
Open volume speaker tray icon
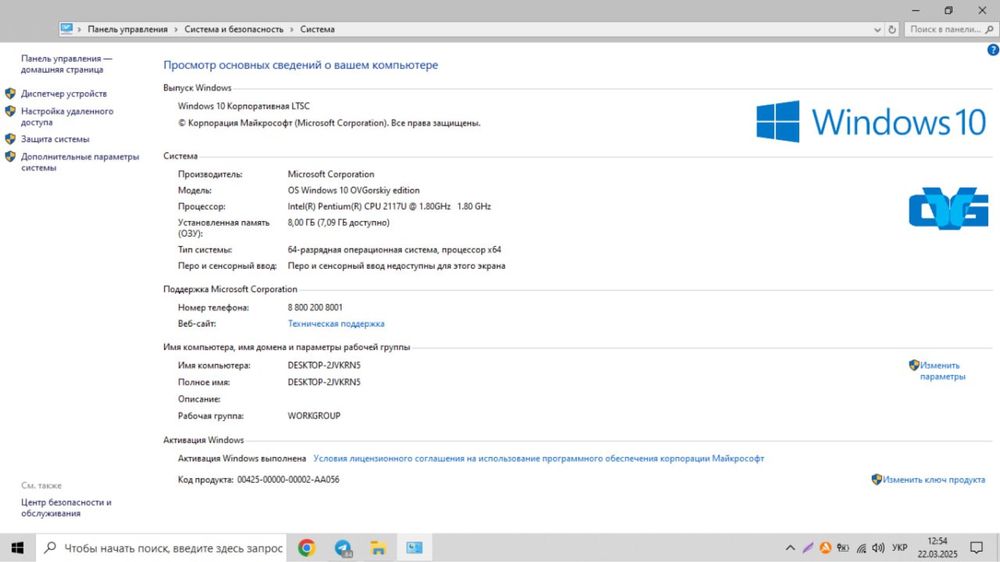[x=878, y=548]
